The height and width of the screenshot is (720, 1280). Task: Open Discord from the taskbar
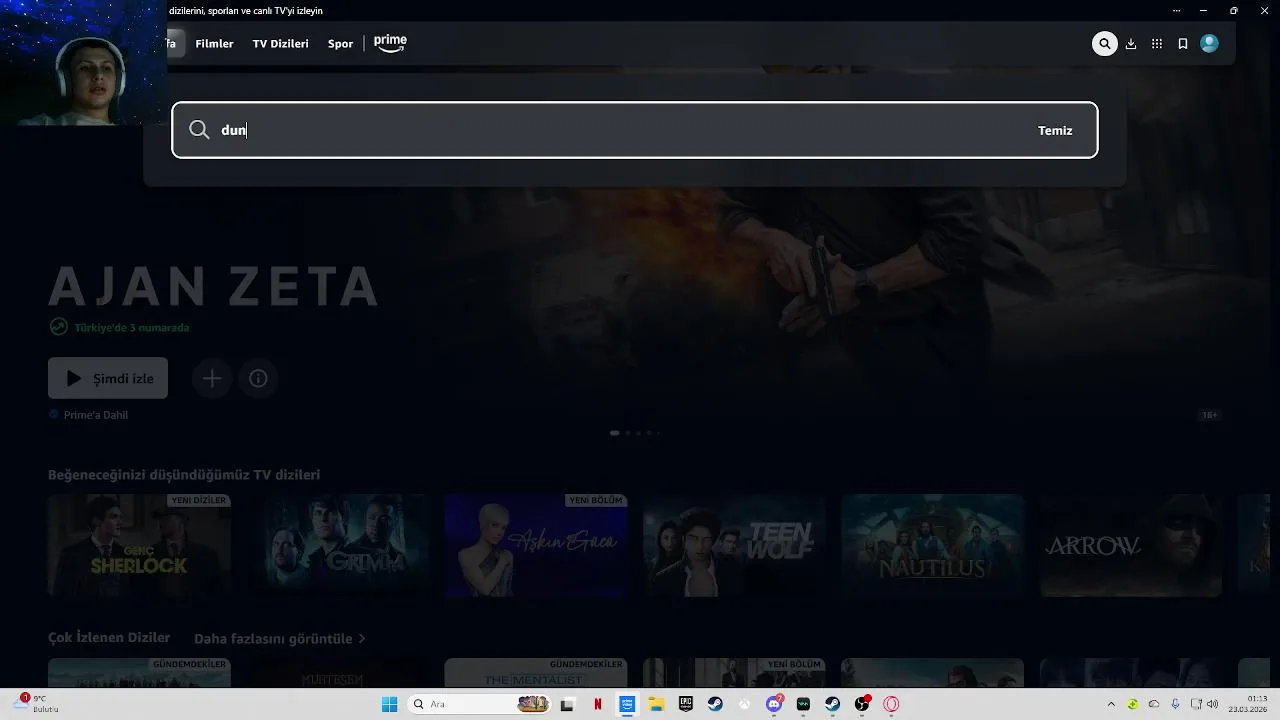(774, 704)
